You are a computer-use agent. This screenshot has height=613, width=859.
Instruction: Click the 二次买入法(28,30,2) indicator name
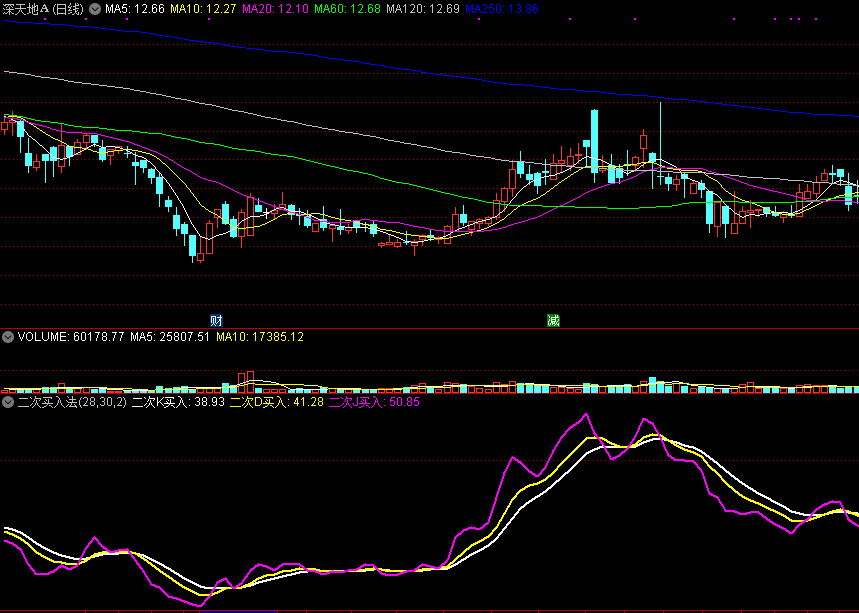click(x=72, y=402)
